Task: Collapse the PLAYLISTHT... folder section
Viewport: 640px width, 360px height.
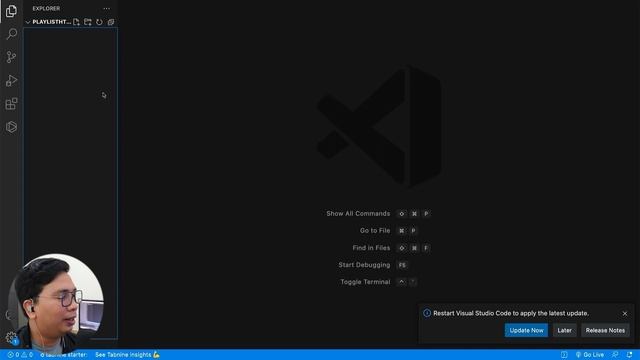Action: click(48, 22)
